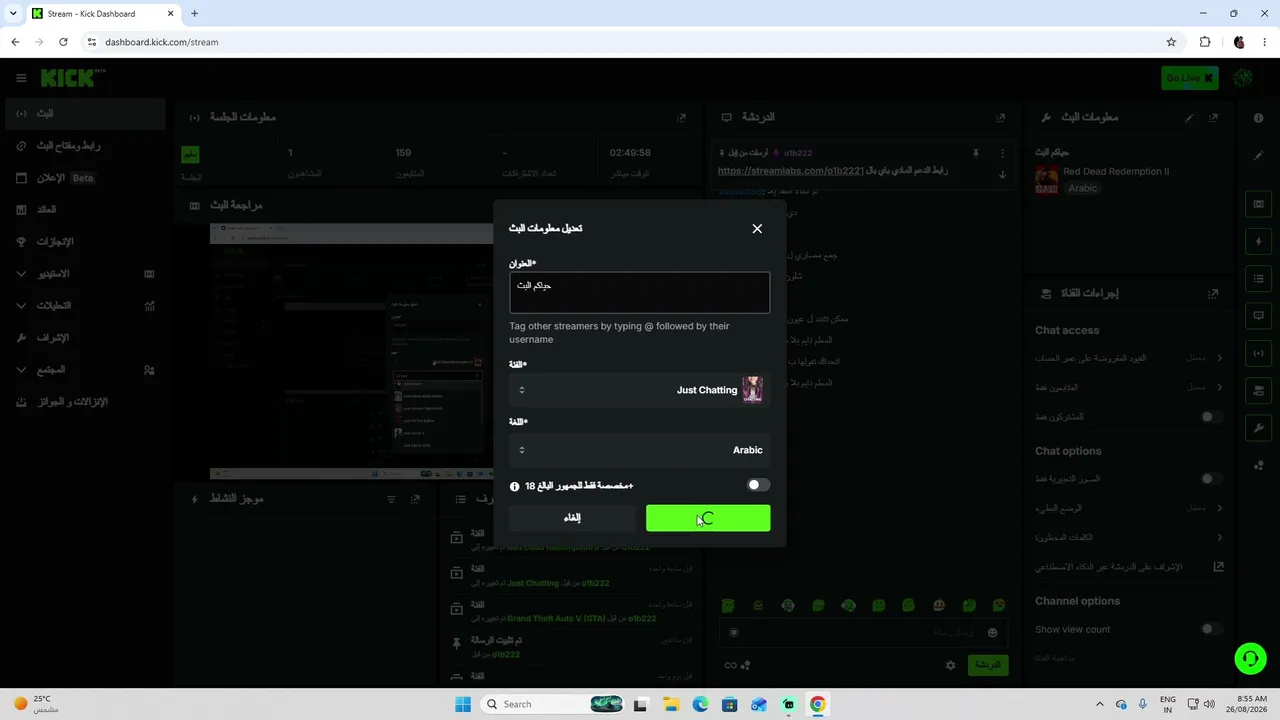Open رابط ومفتاح البث sidebar item
Viewport: 1280px width, 720px height.
tap(84, 146)
